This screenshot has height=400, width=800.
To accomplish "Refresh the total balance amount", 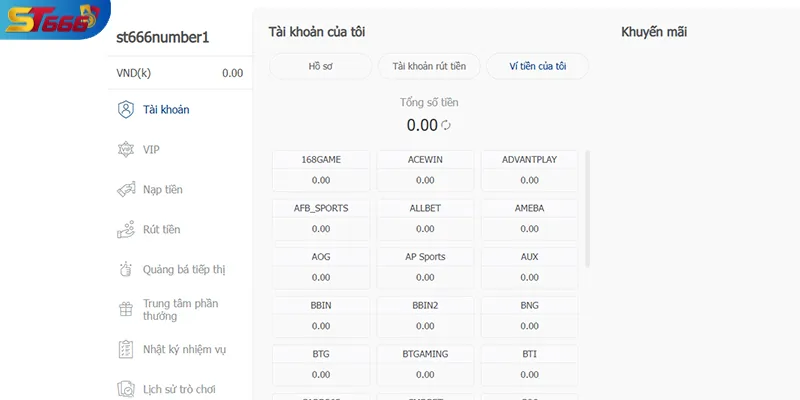I will click(446, 125).
